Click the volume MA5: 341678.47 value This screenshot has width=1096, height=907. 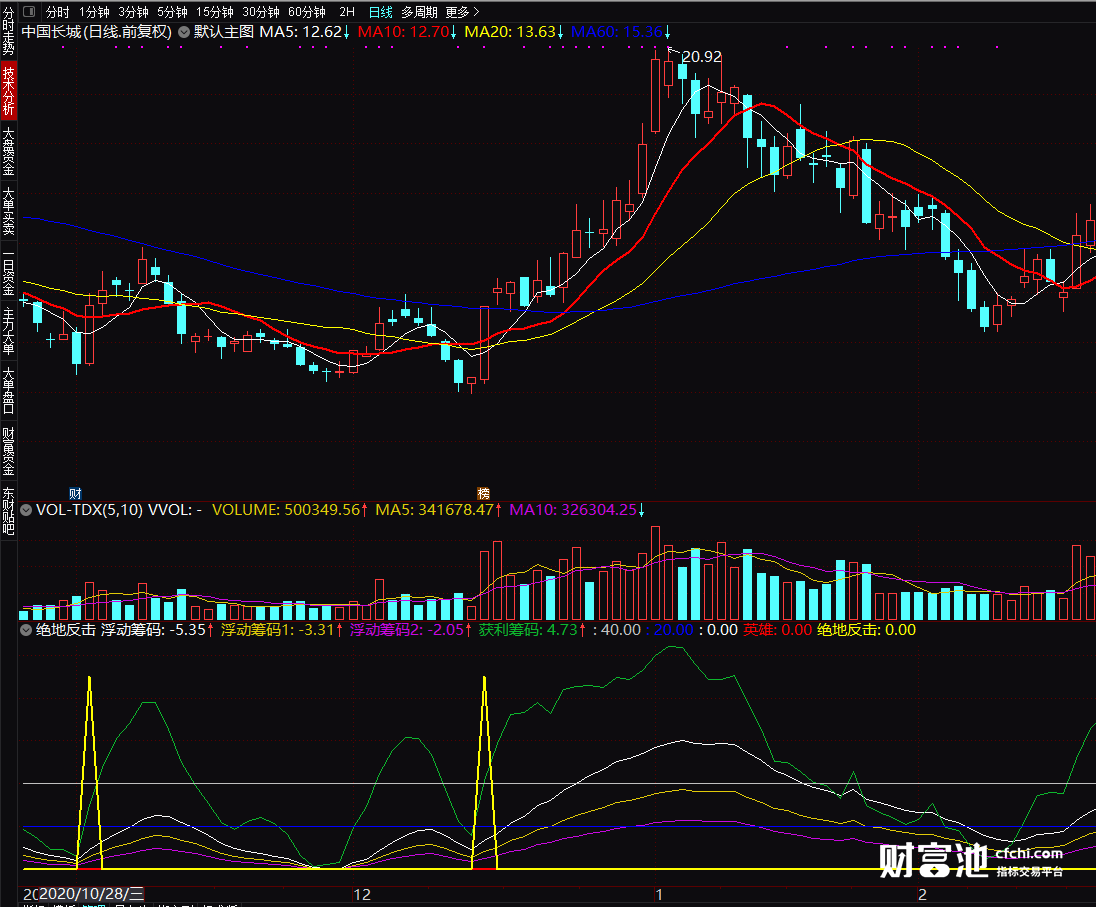coord(438,510)
